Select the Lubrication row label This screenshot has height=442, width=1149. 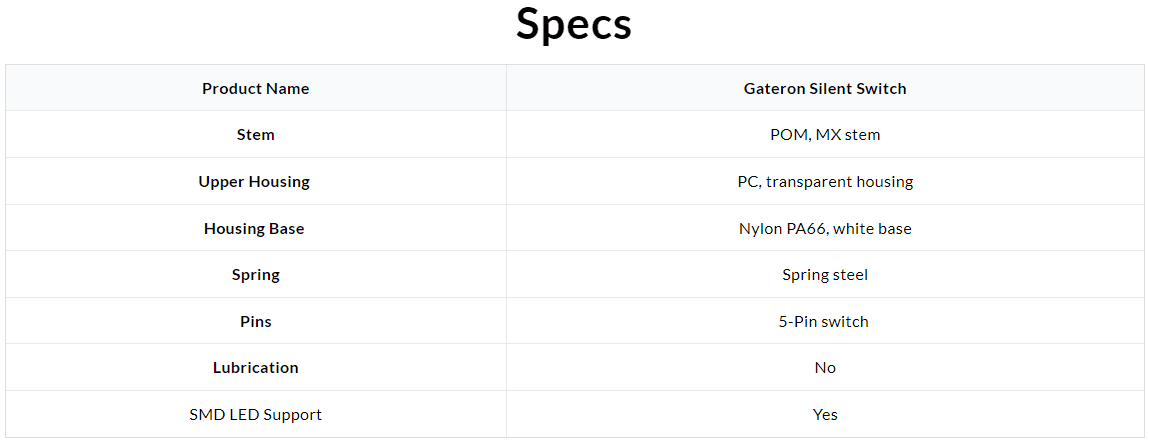coord(256,368)
